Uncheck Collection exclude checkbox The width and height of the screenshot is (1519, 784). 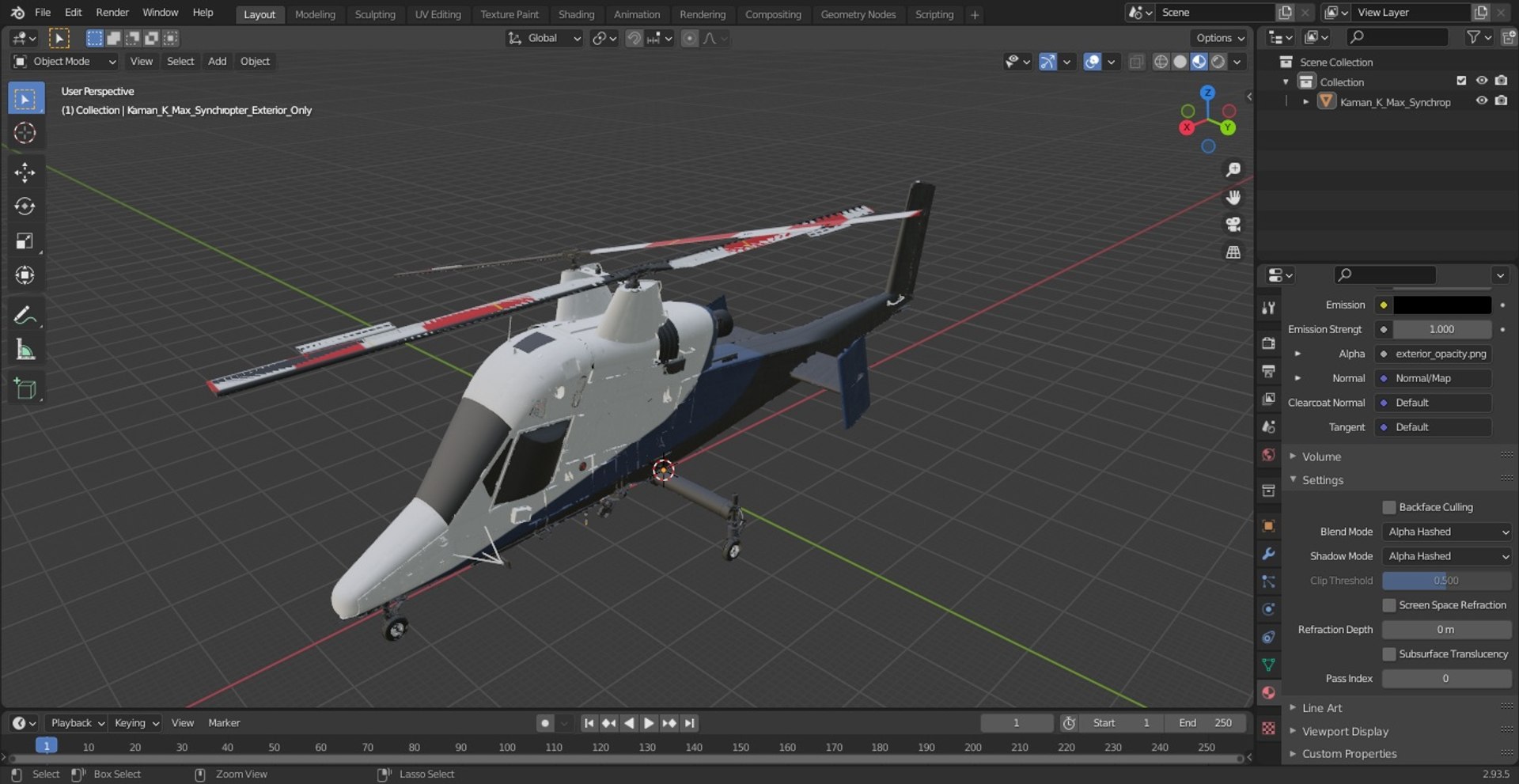click(1461, 81)
